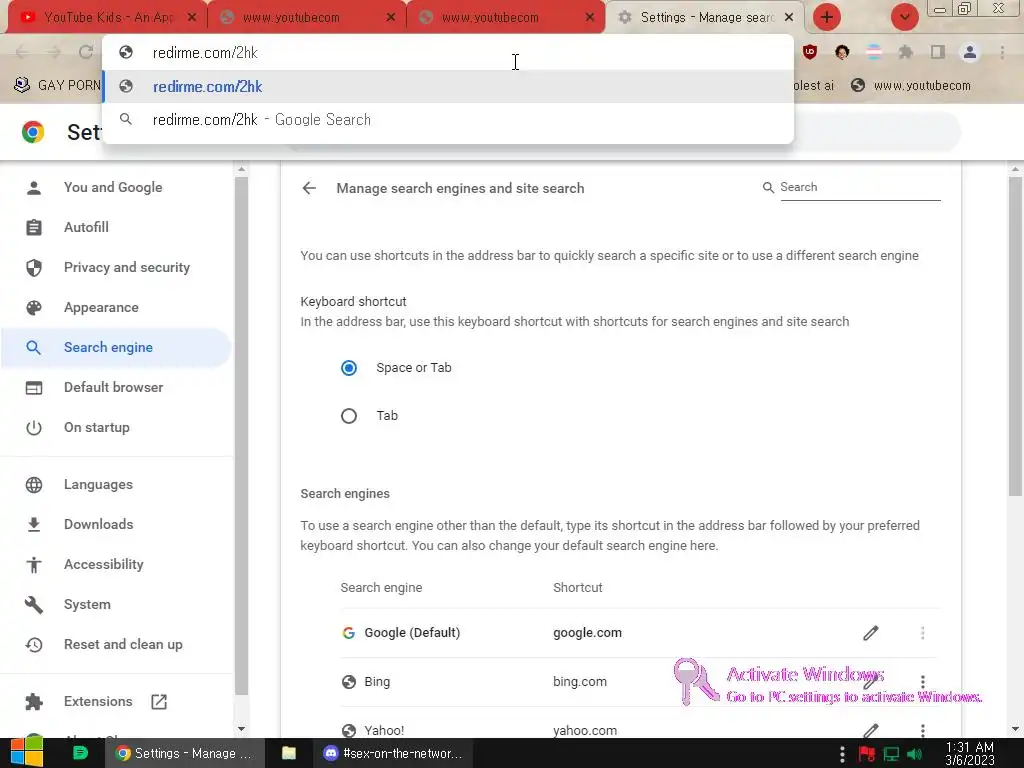The height and width of the screenshot is (768, 1024).
Task: Select the redirme.com/2hk URL suggestion
Action: (x=448, y=87)
